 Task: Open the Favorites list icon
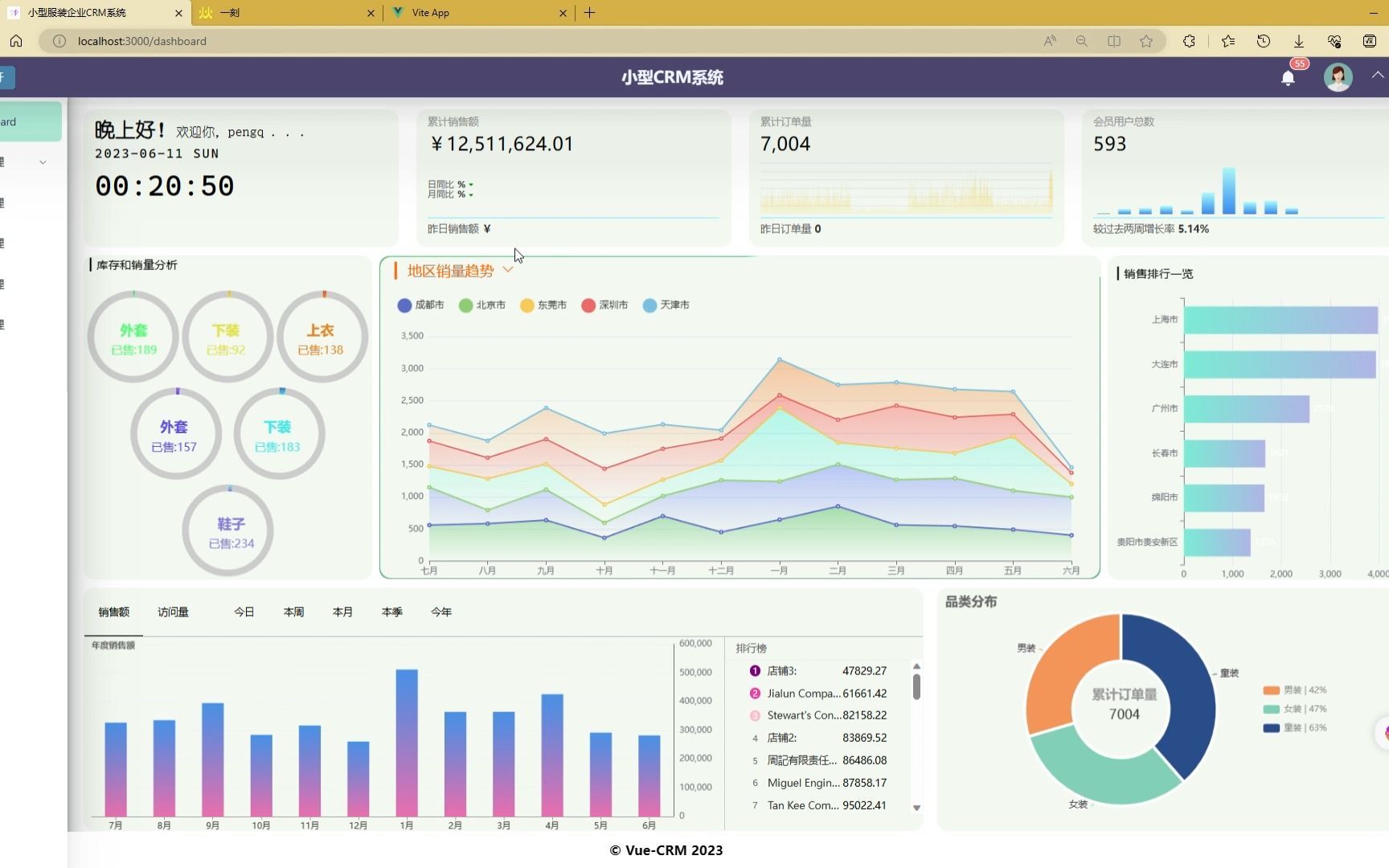click(1228, 41)
